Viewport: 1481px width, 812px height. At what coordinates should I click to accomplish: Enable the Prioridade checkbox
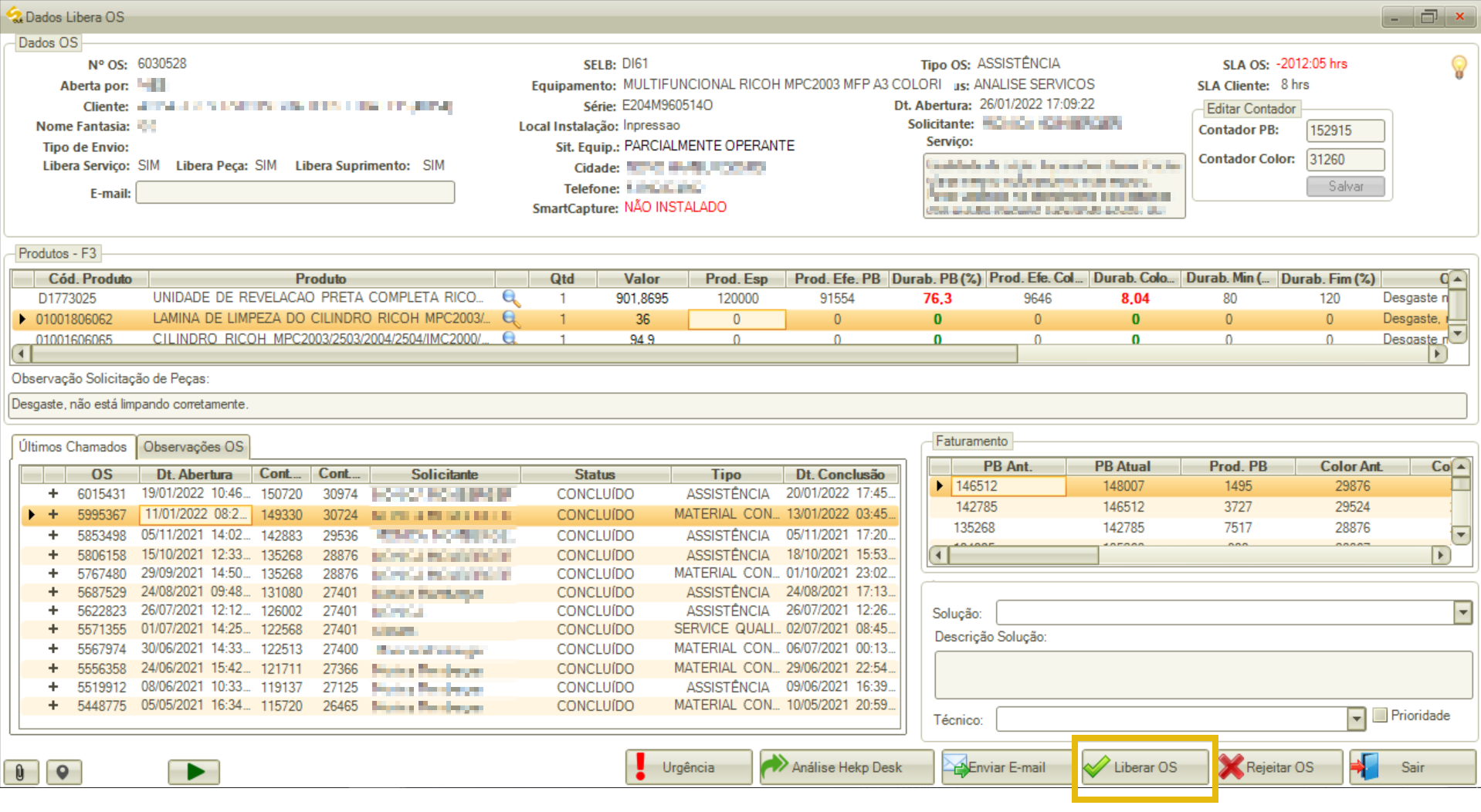[1381, 716]
